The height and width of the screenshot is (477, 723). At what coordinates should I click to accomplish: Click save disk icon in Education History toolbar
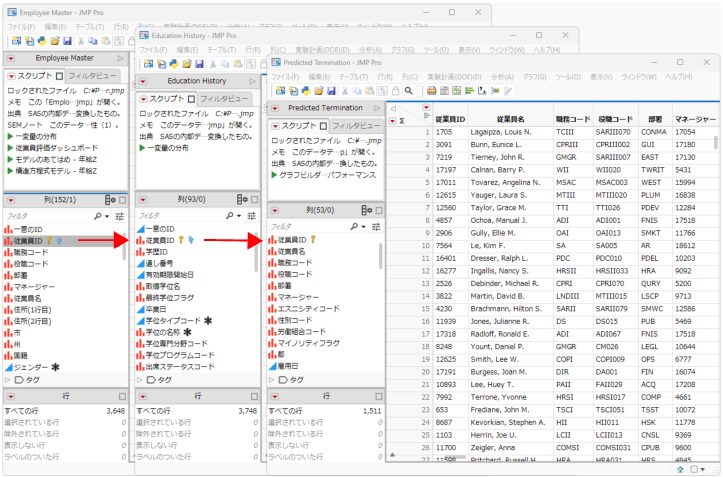click(199, 64)
